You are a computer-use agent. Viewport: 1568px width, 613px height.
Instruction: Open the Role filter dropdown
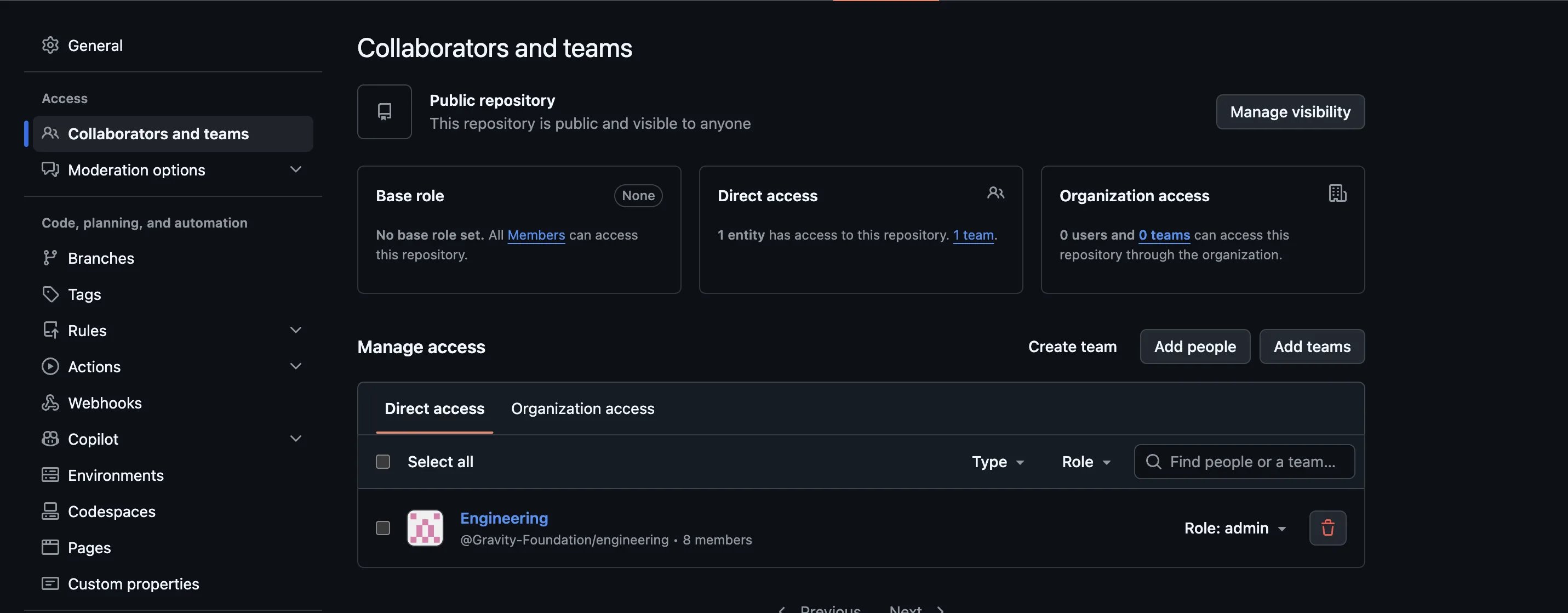[x=1086, y=461]
